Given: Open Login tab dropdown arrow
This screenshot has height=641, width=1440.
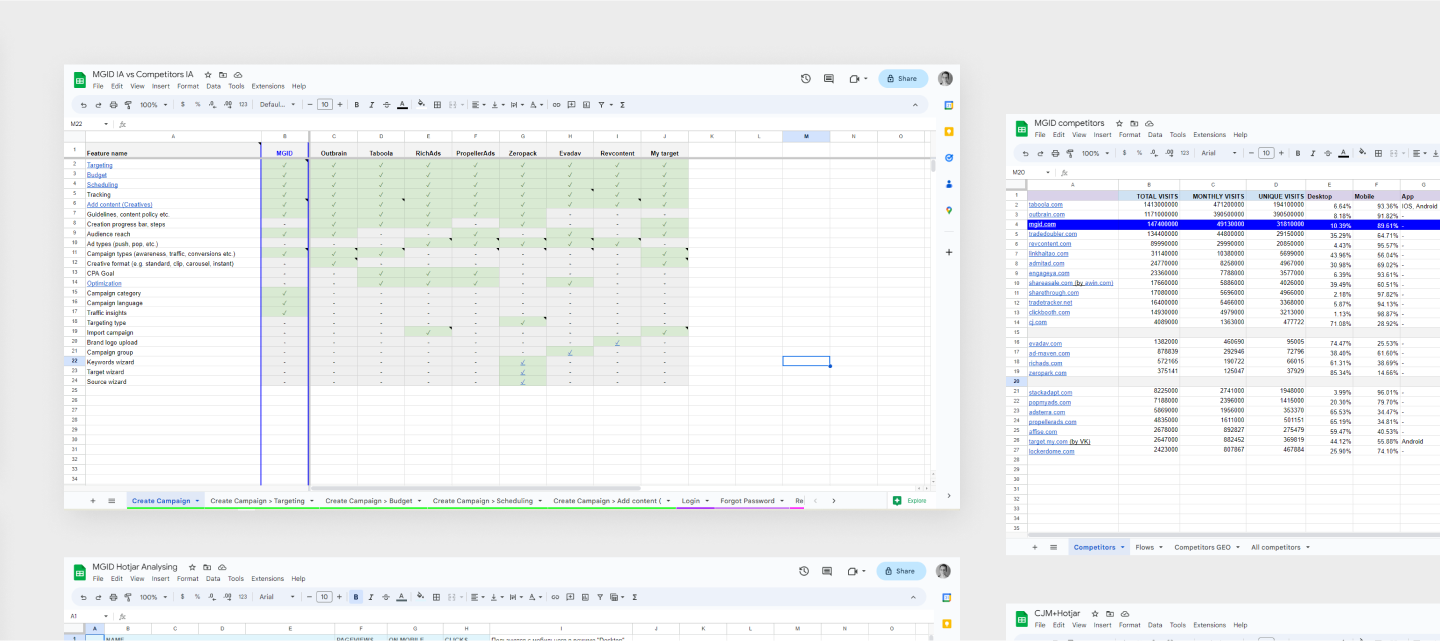Looking at the screenshot, I should pyautogui.click(x=707, y=501).
